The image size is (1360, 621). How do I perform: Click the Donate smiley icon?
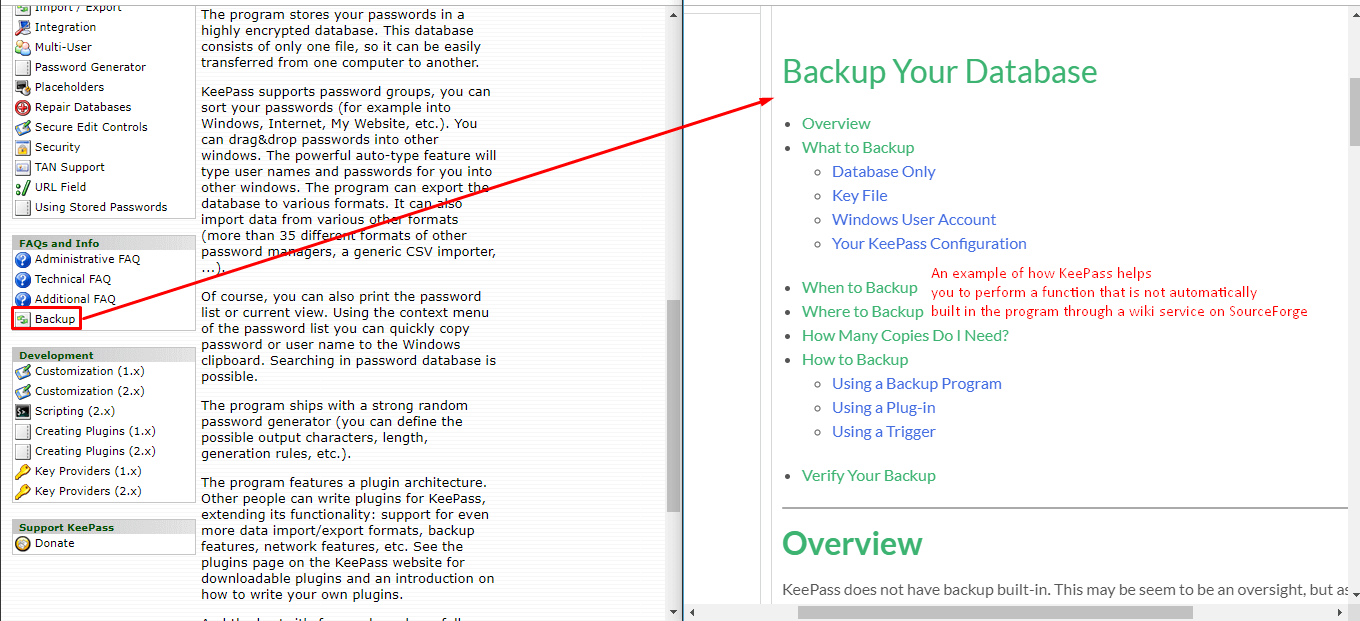(23, 543)
